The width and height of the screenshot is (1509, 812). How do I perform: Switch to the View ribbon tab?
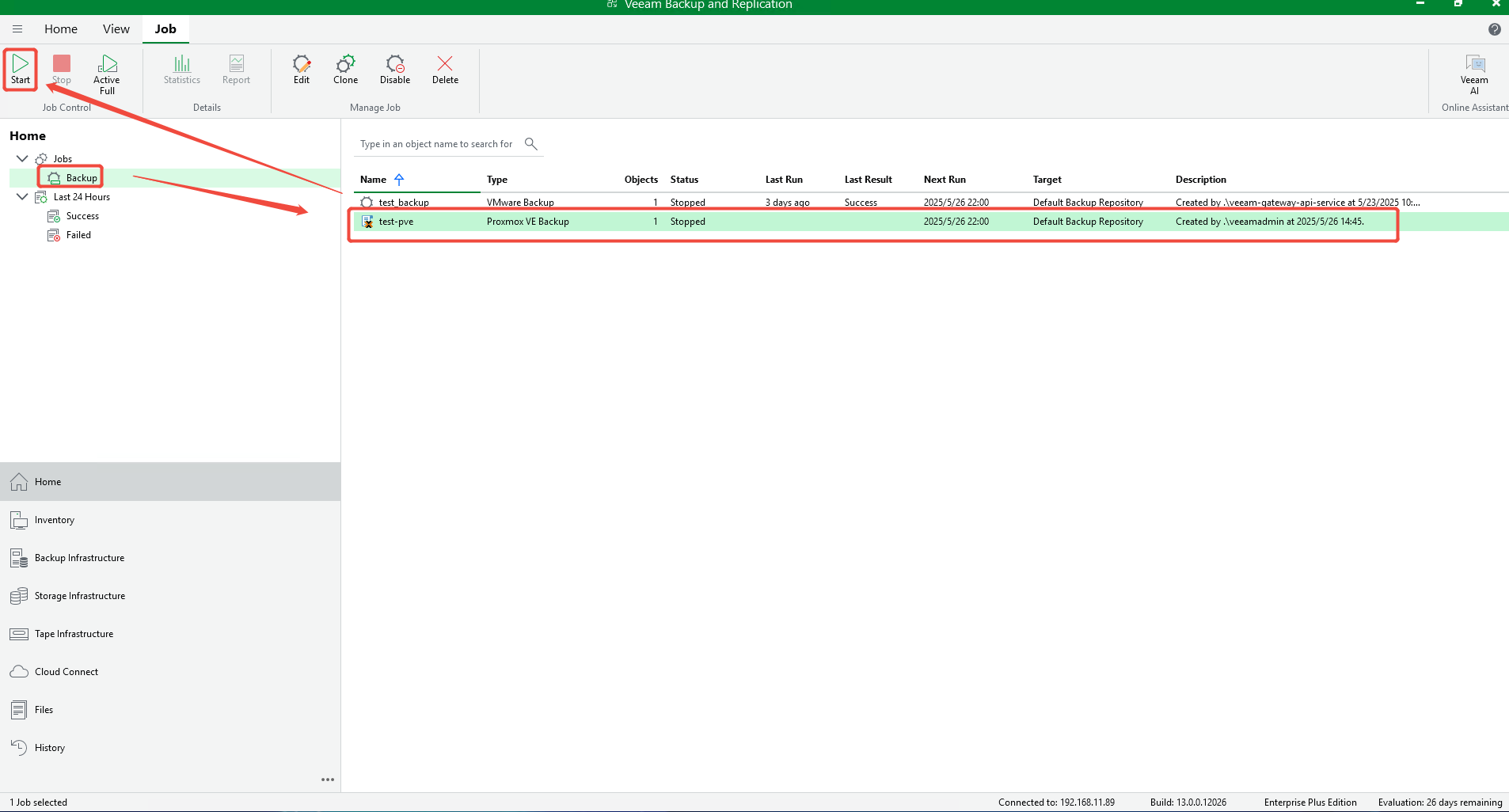116,29
